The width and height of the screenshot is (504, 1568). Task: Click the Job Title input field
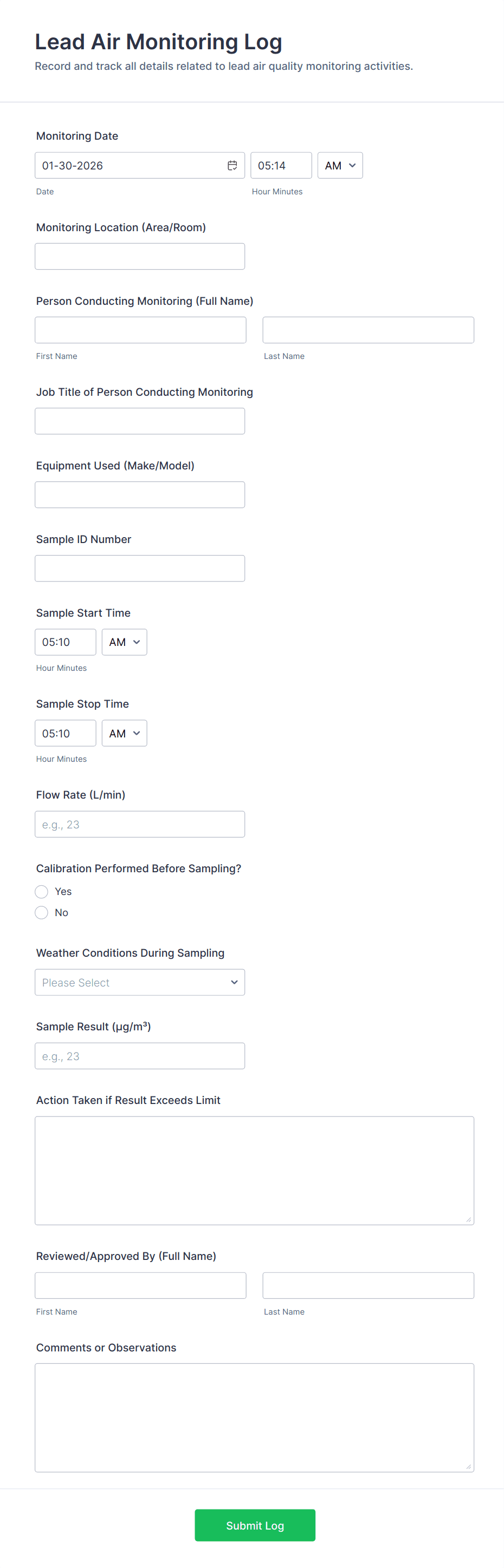click(x=140, y=421)
